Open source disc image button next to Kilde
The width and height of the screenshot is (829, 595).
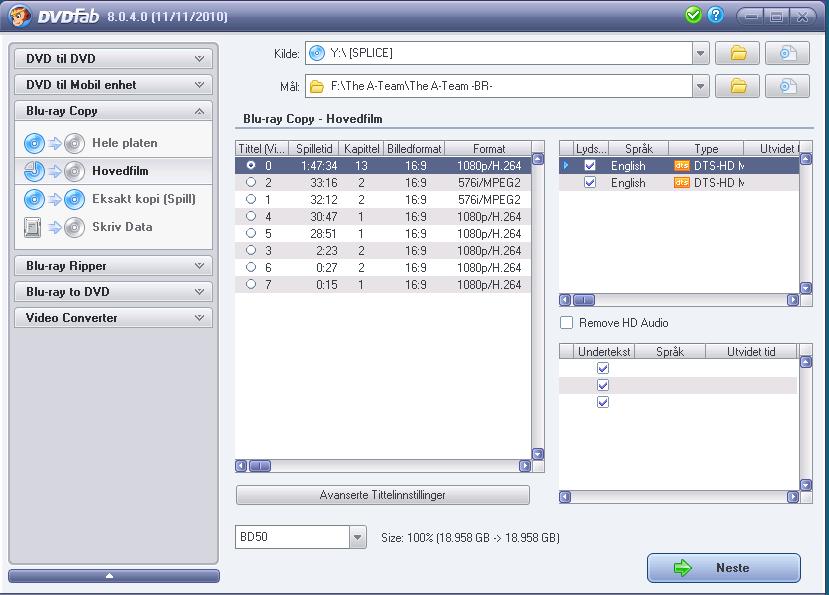click(787, 53)
